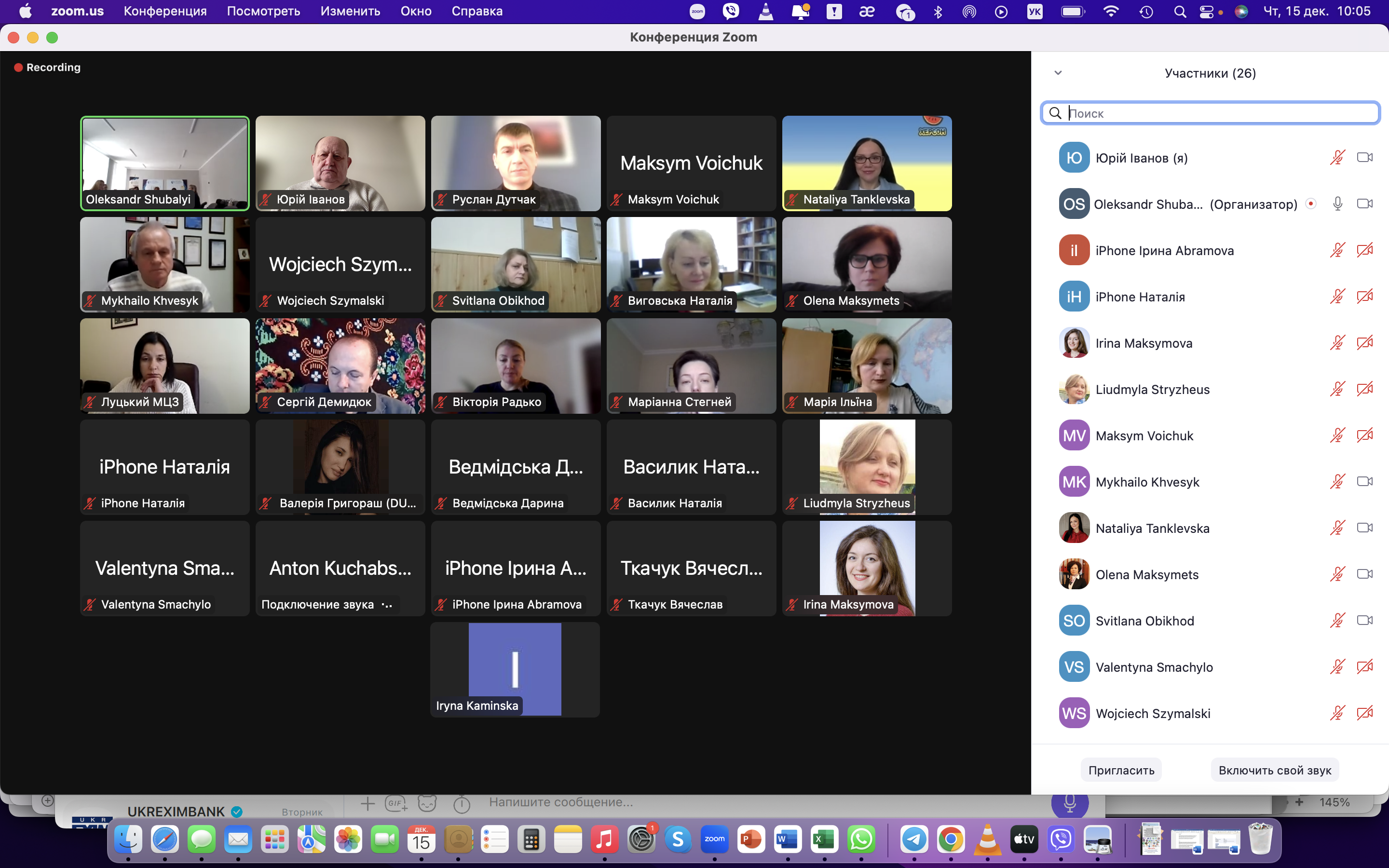The height and width of the screenshot is (868, 1389).
Task: Open Control Center in menu bar
Action: pos(1206,12)
